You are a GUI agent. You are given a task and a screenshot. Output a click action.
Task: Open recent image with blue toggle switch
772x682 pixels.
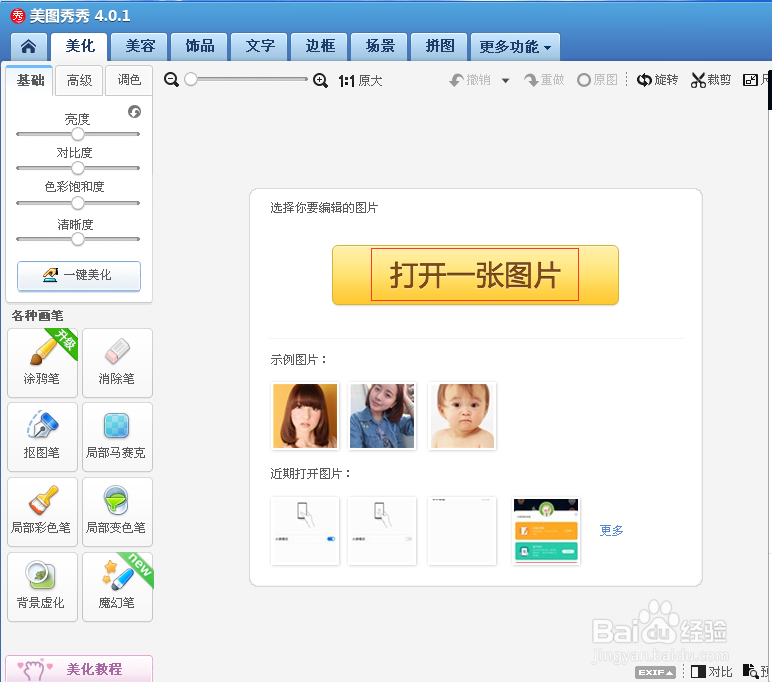[x=305, y=531]
